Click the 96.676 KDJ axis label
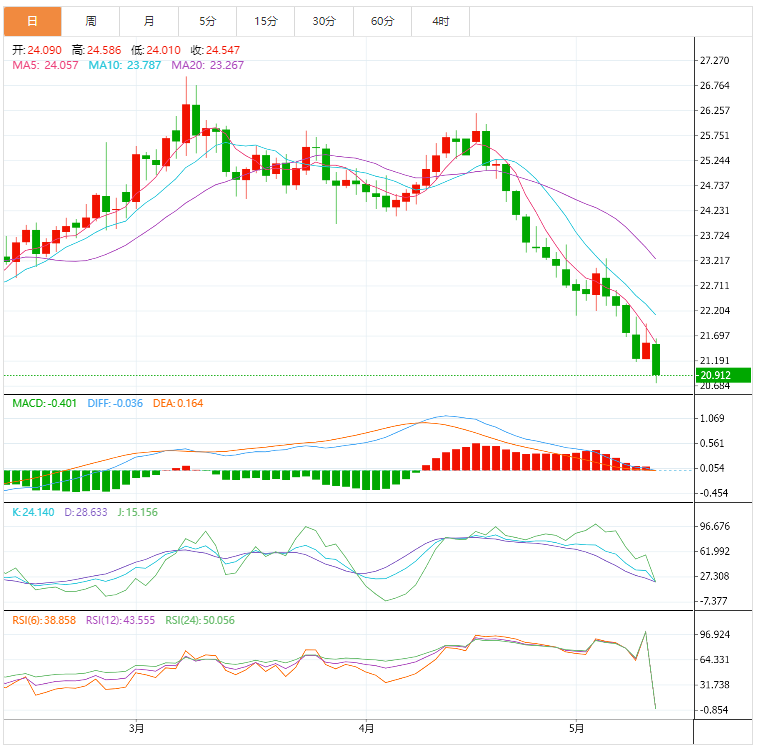This screenshot has width=761, height=750. pos(714,526)
